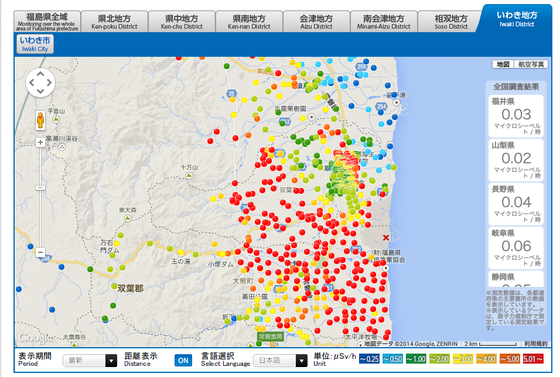Viewport: 560px width, 377px height.
Task: Switch to Ken-chu District tab
Action: 182,21
